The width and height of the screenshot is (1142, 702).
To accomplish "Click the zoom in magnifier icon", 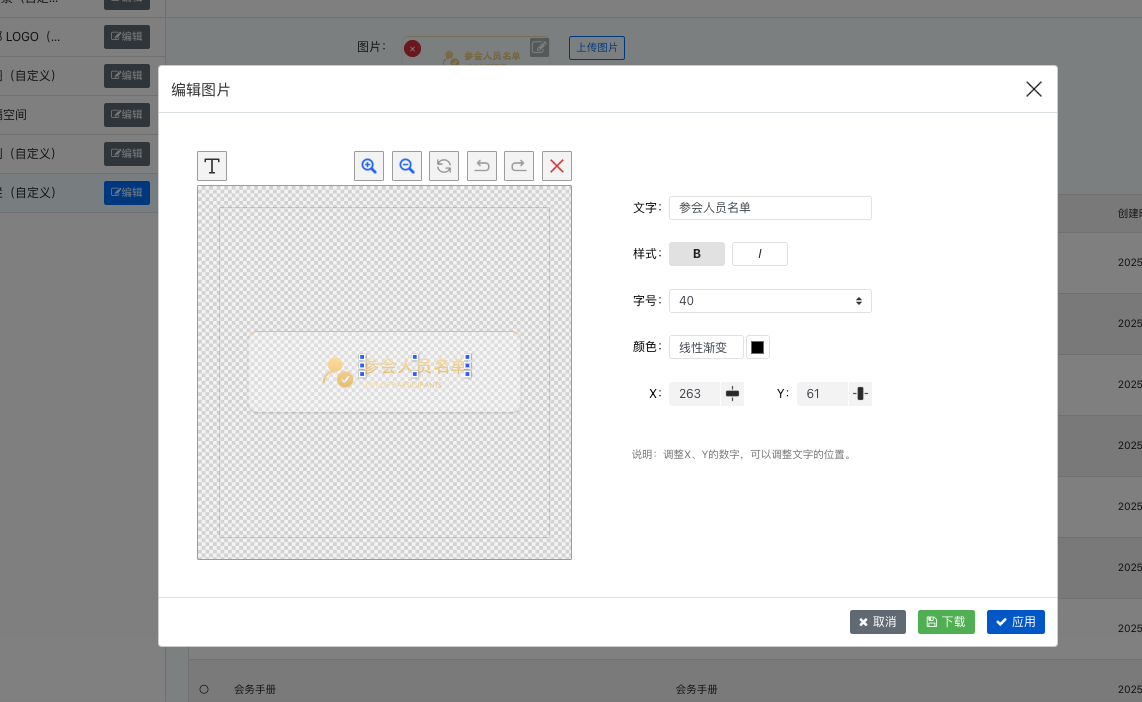I will coord(369,166).
